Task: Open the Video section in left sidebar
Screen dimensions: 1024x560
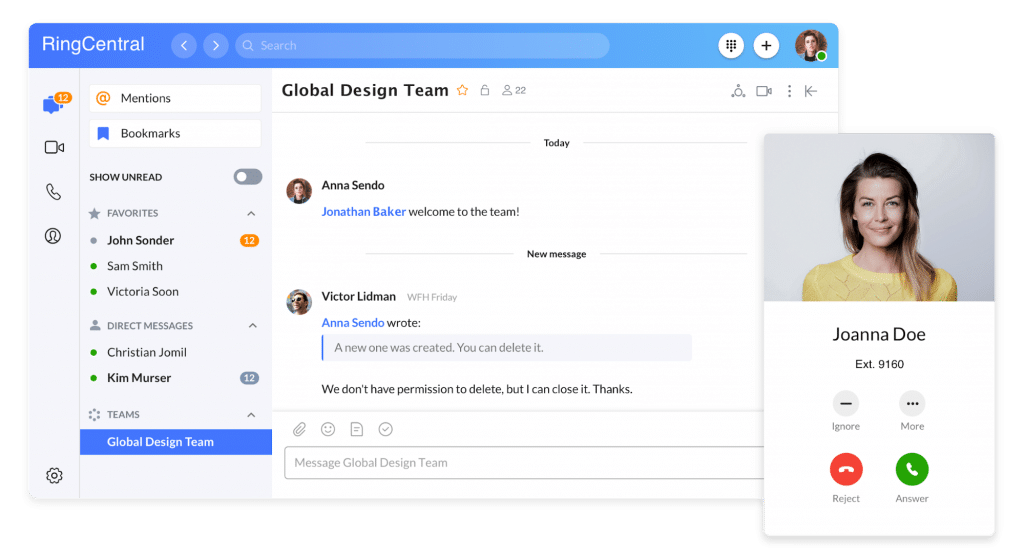Action: coord(54,148)
